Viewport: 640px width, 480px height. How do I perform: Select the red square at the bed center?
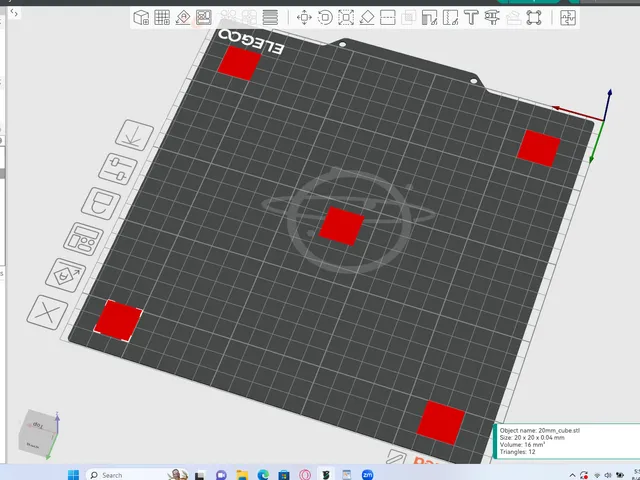coord(342,226)
